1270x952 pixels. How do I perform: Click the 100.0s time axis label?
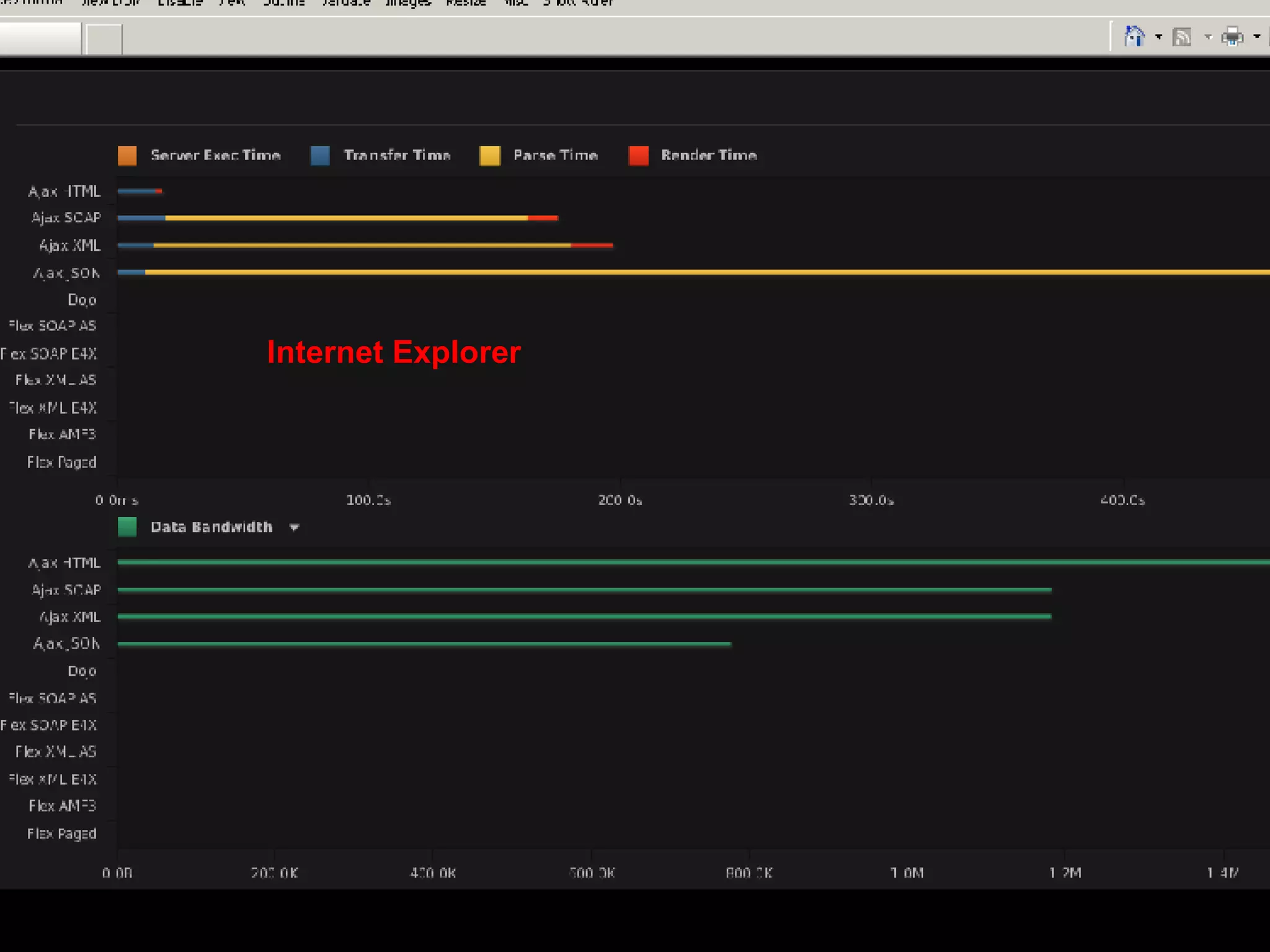[x=368, y=500]
